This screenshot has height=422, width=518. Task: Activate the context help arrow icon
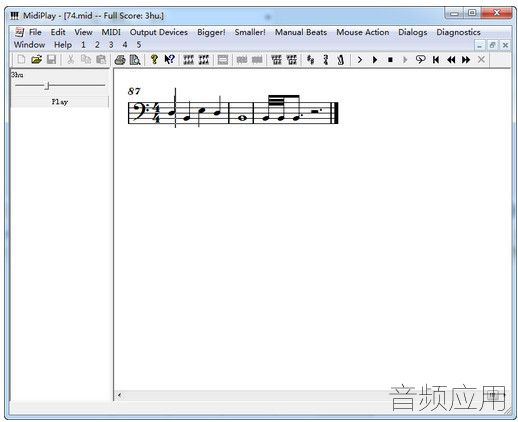(170, 60)
